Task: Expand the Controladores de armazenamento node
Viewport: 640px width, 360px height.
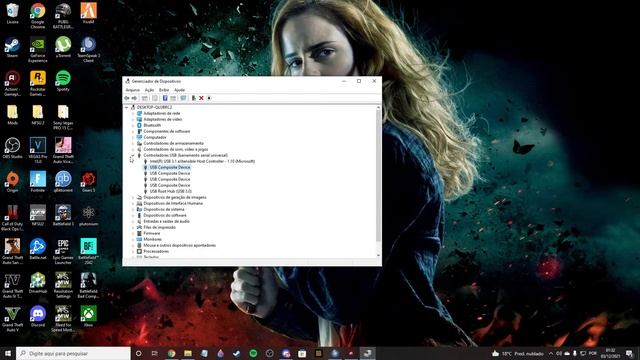Action: (x=133, y=143)
